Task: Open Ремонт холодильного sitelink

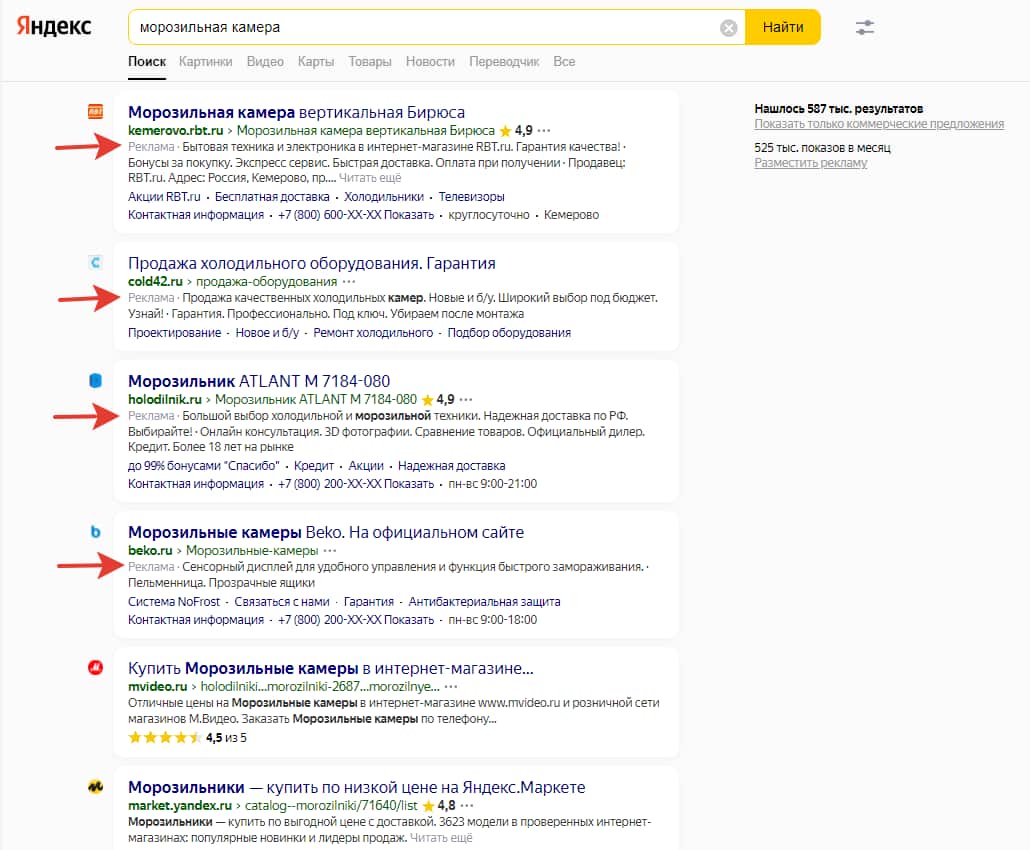Action: coord(373,333)
